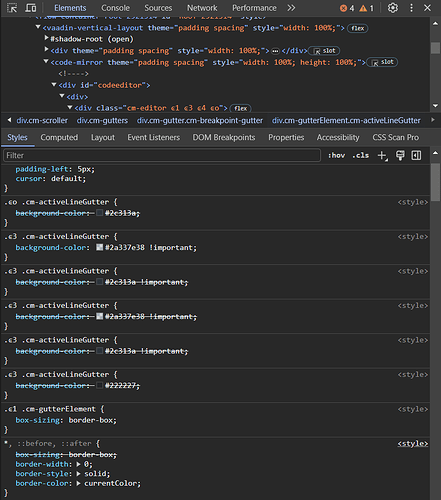Screen dimensions: 441x500
Task: Open color picker for active #2a337e38
Action: point(99,248)
